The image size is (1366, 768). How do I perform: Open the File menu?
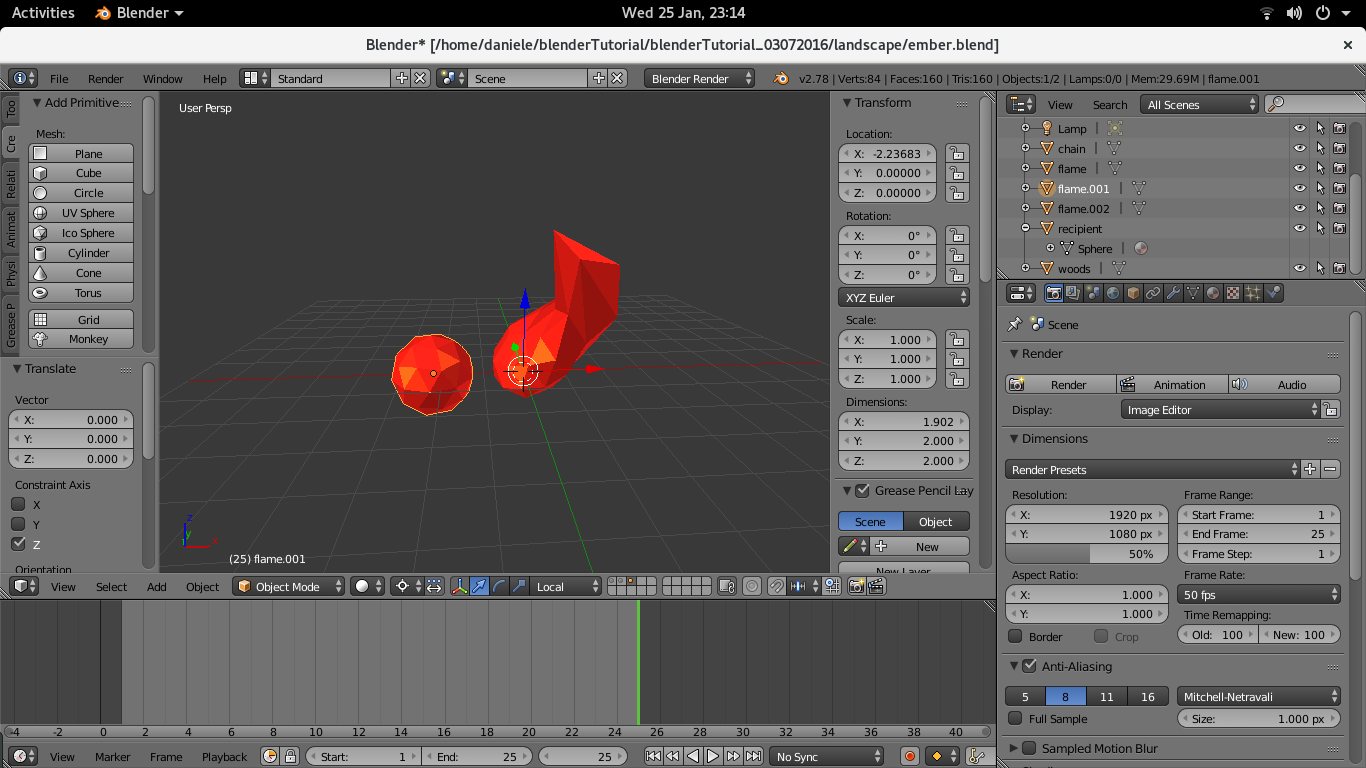tap(59, 78)
